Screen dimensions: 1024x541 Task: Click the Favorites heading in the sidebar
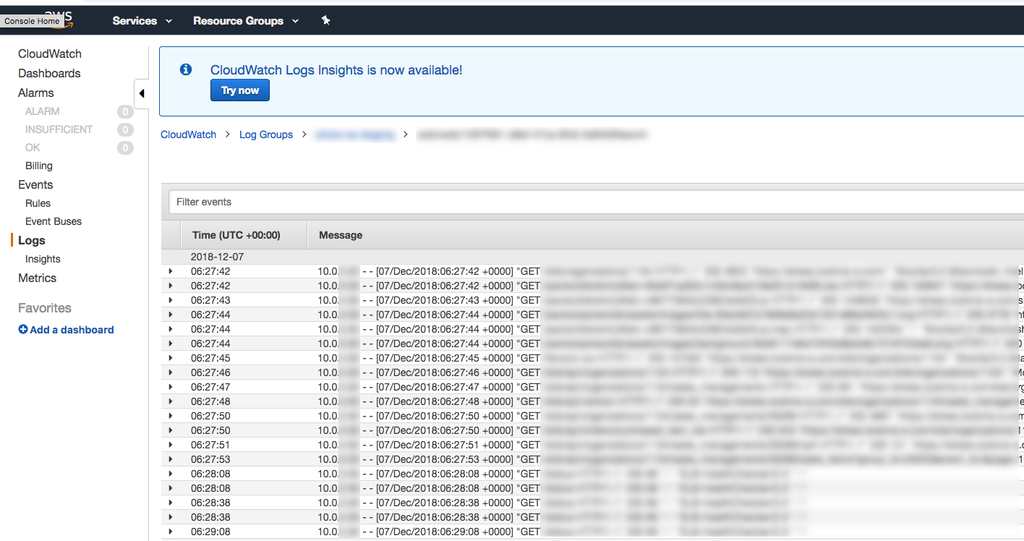(44, 308)
